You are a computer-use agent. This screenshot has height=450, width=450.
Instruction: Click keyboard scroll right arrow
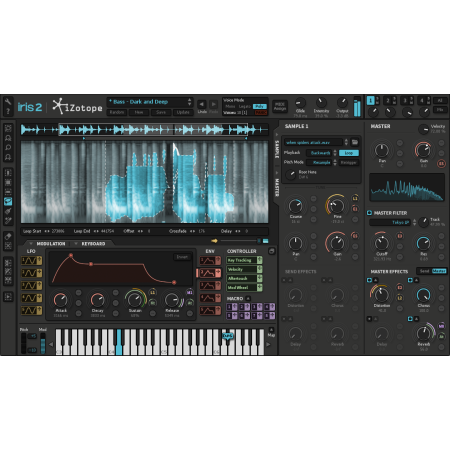click(x=268, y=344)
